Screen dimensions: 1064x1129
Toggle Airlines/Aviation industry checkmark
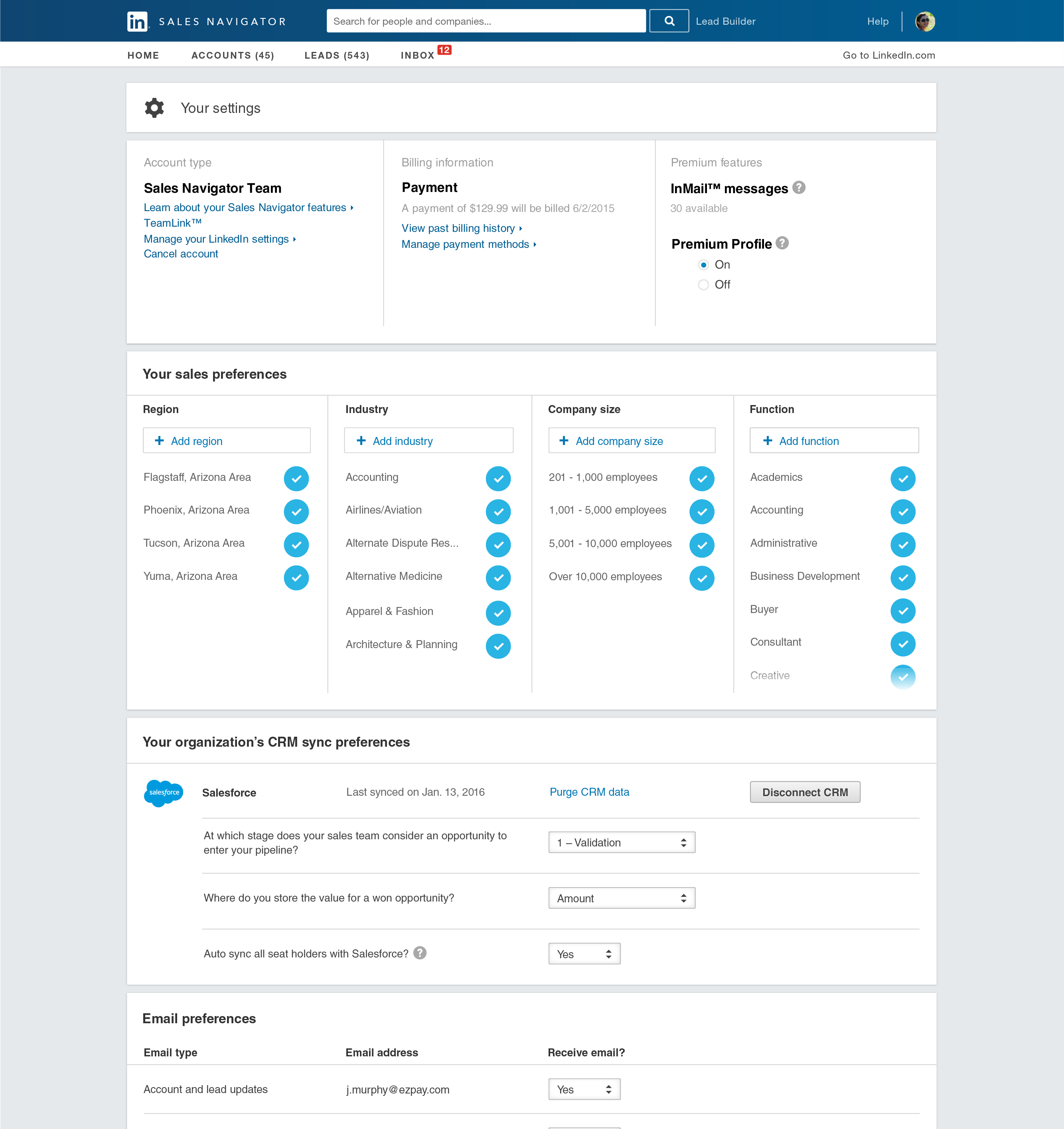499,512
